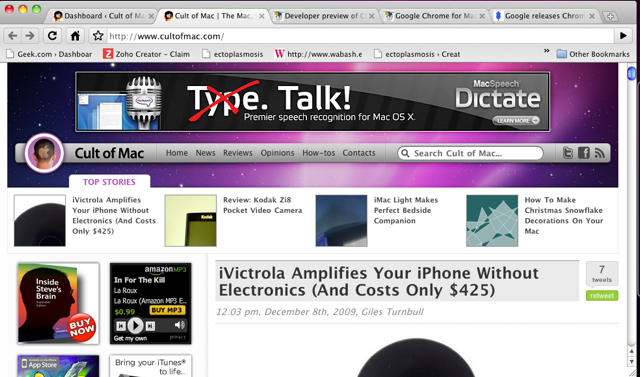640x377 pixels.
Task: Open the Christmas Snowflake thumbnail
Action: [492, 221]
